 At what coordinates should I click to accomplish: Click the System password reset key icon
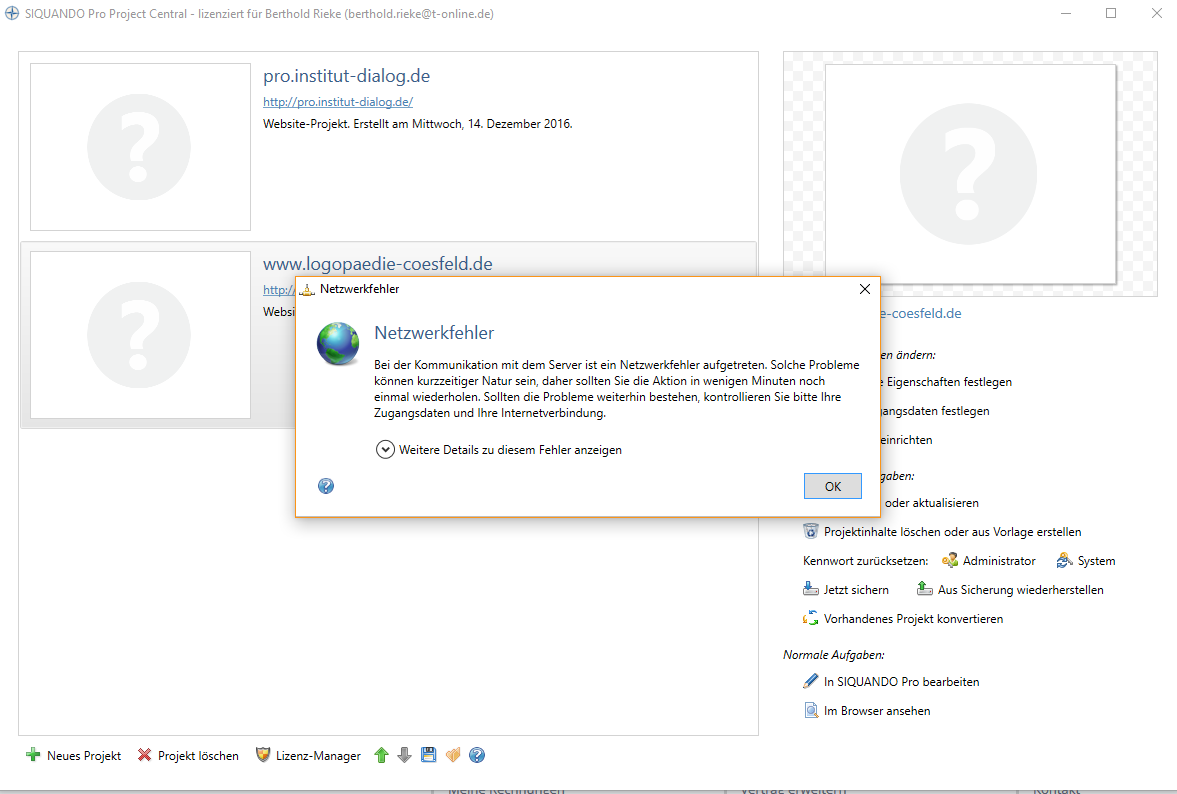[x=1064, y=561]
